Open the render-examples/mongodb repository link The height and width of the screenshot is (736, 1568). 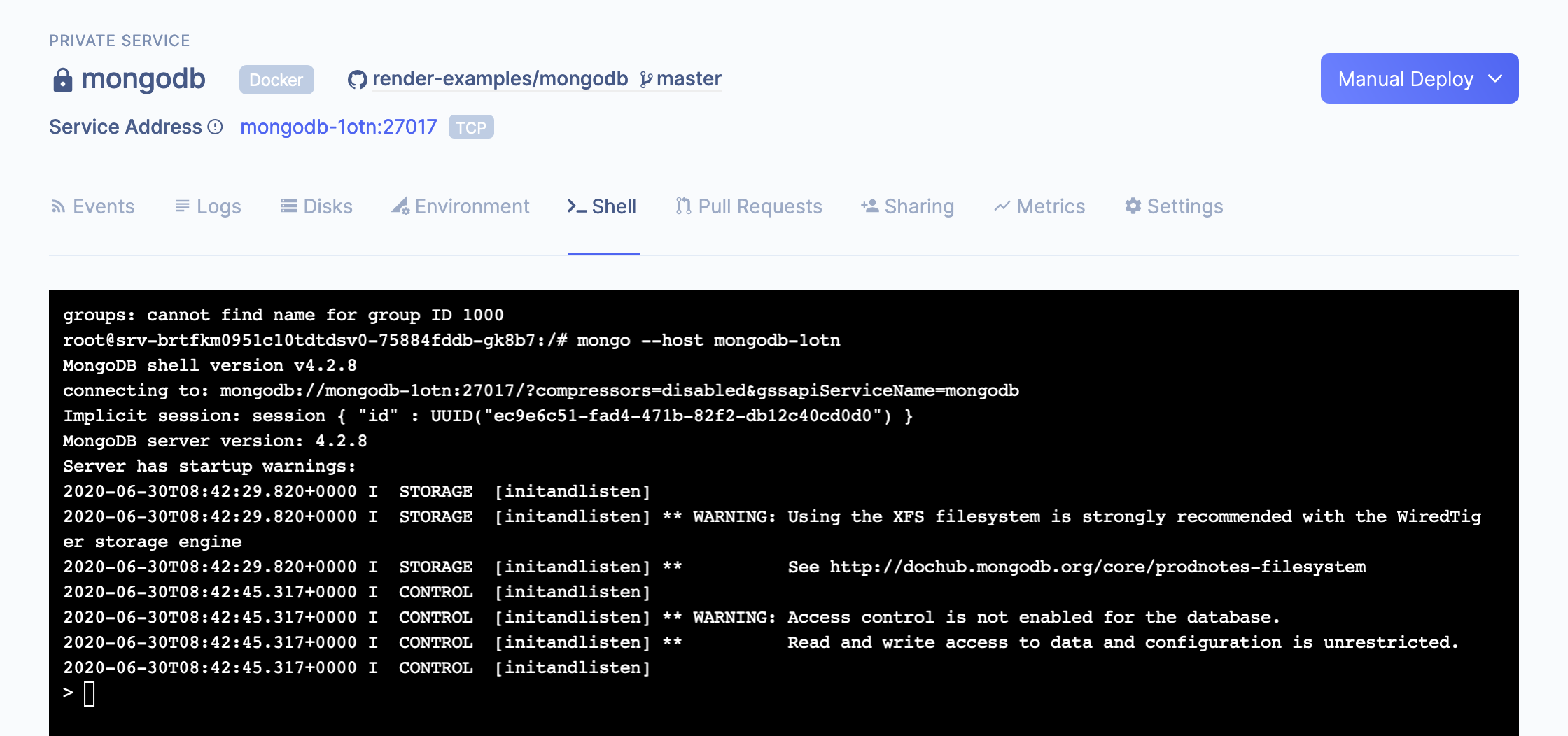[x=500, y=78]
